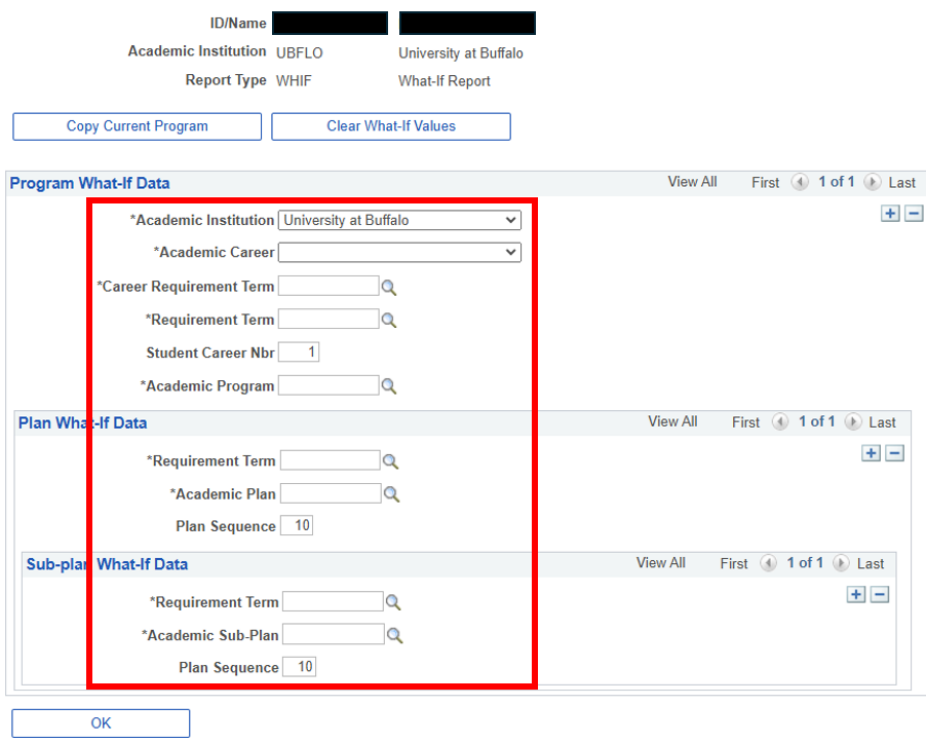
Task: Add a row in Program What-If Data
Action: tap(890, 213)
